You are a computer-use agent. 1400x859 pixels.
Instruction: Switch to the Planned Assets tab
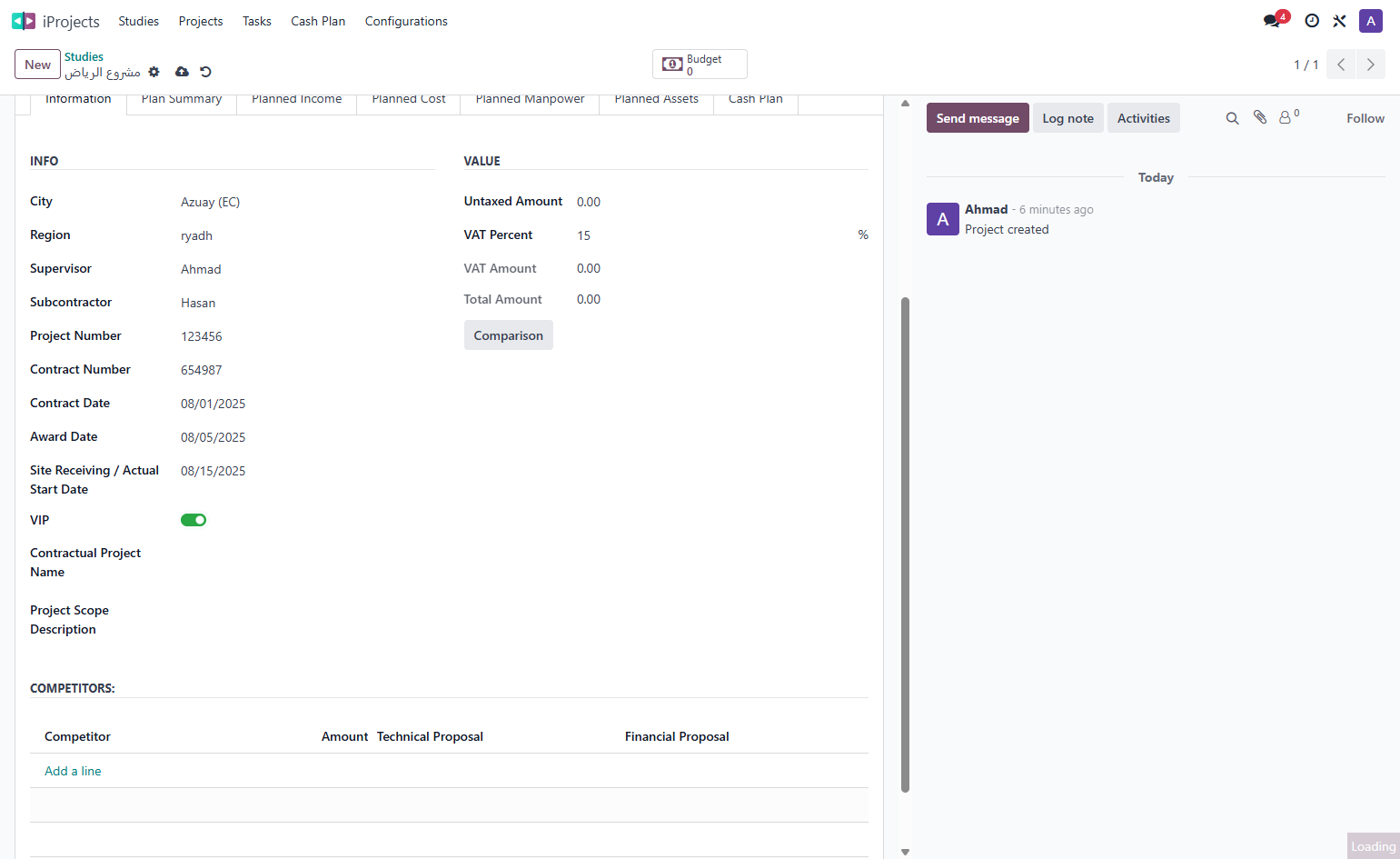tap(657, 101)
